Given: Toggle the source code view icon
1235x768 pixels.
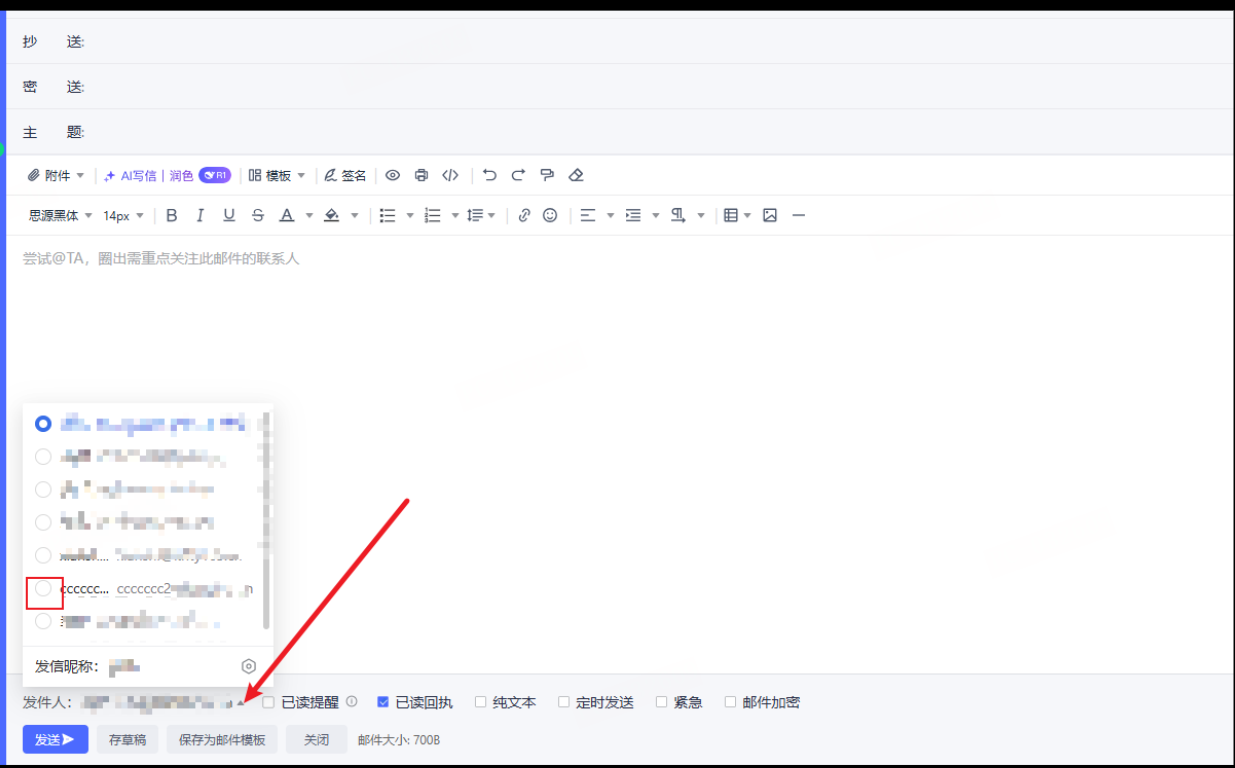Looking at the screenshot, I should point(451,175).
